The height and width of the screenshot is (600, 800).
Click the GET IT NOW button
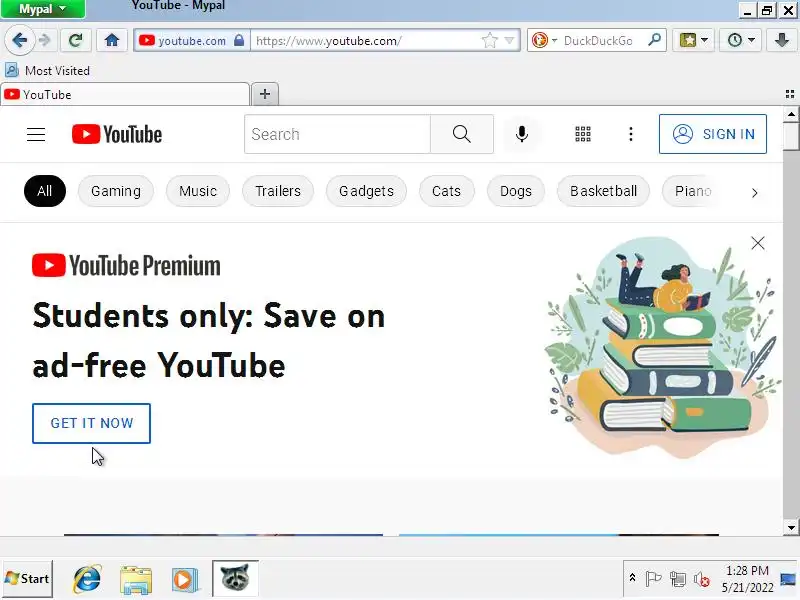[91, 423]
